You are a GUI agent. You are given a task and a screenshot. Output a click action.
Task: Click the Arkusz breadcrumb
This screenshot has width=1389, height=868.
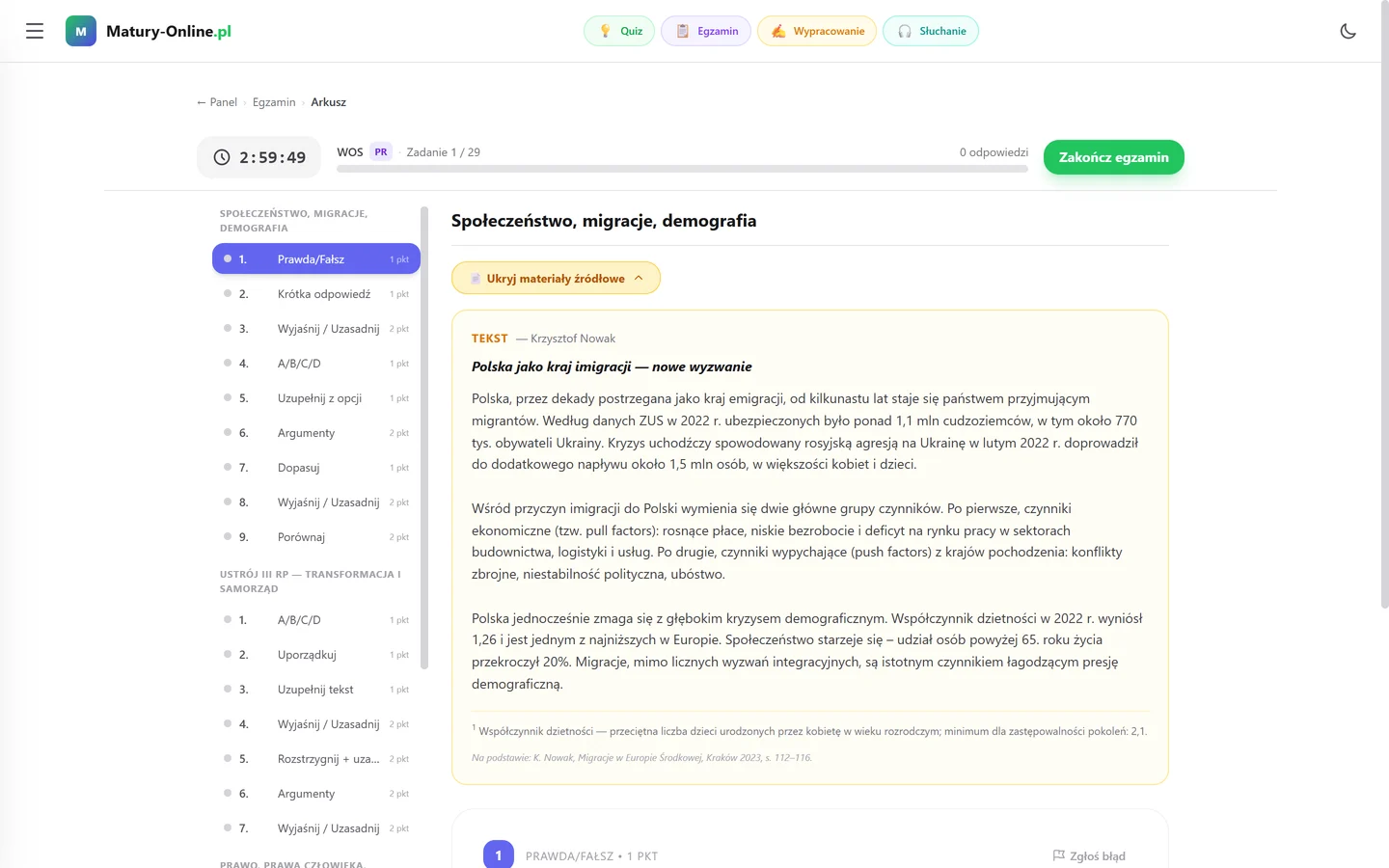pyautogui.click(x=328, y=102)
